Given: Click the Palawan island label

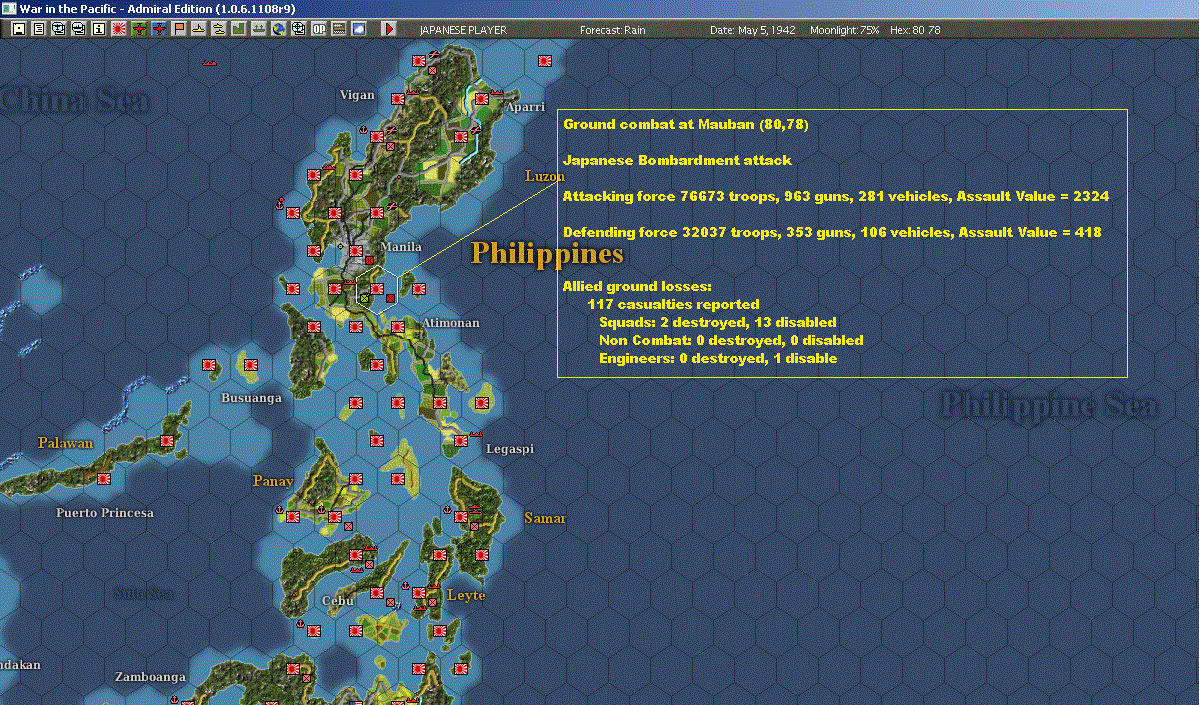Looking at the screenshot, I should tap(66, 443).
